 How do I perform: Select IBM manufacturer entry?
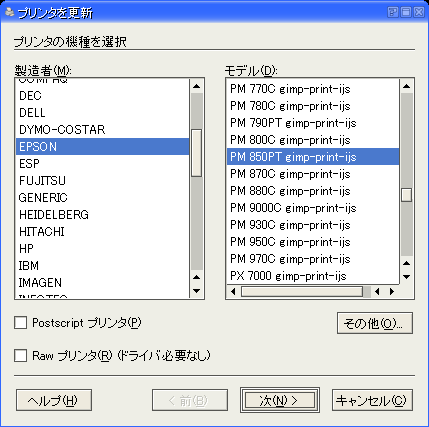(102, 266)
